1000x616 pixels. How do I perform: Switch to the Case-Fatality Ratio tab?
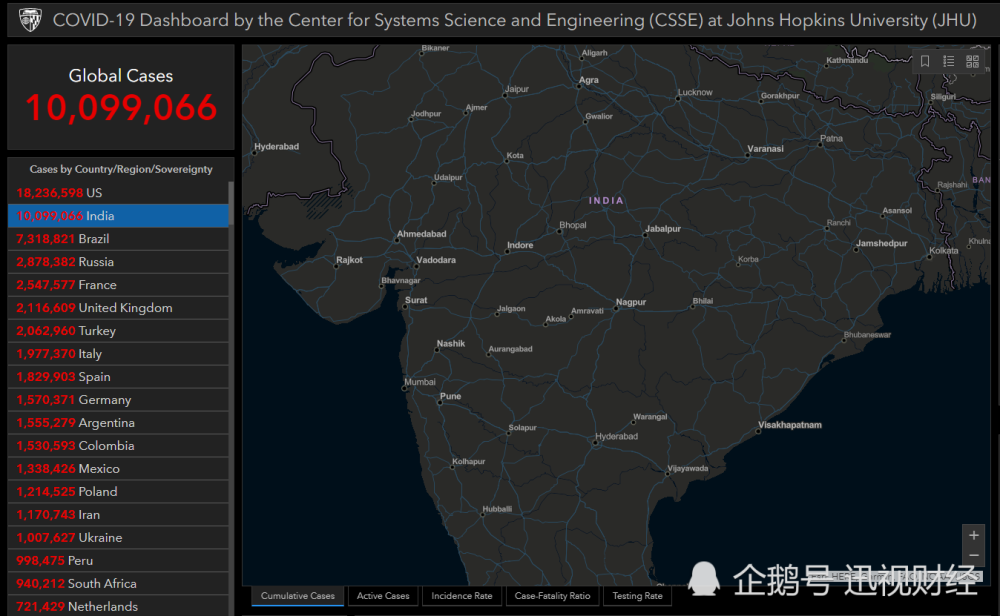coord(552,596)
